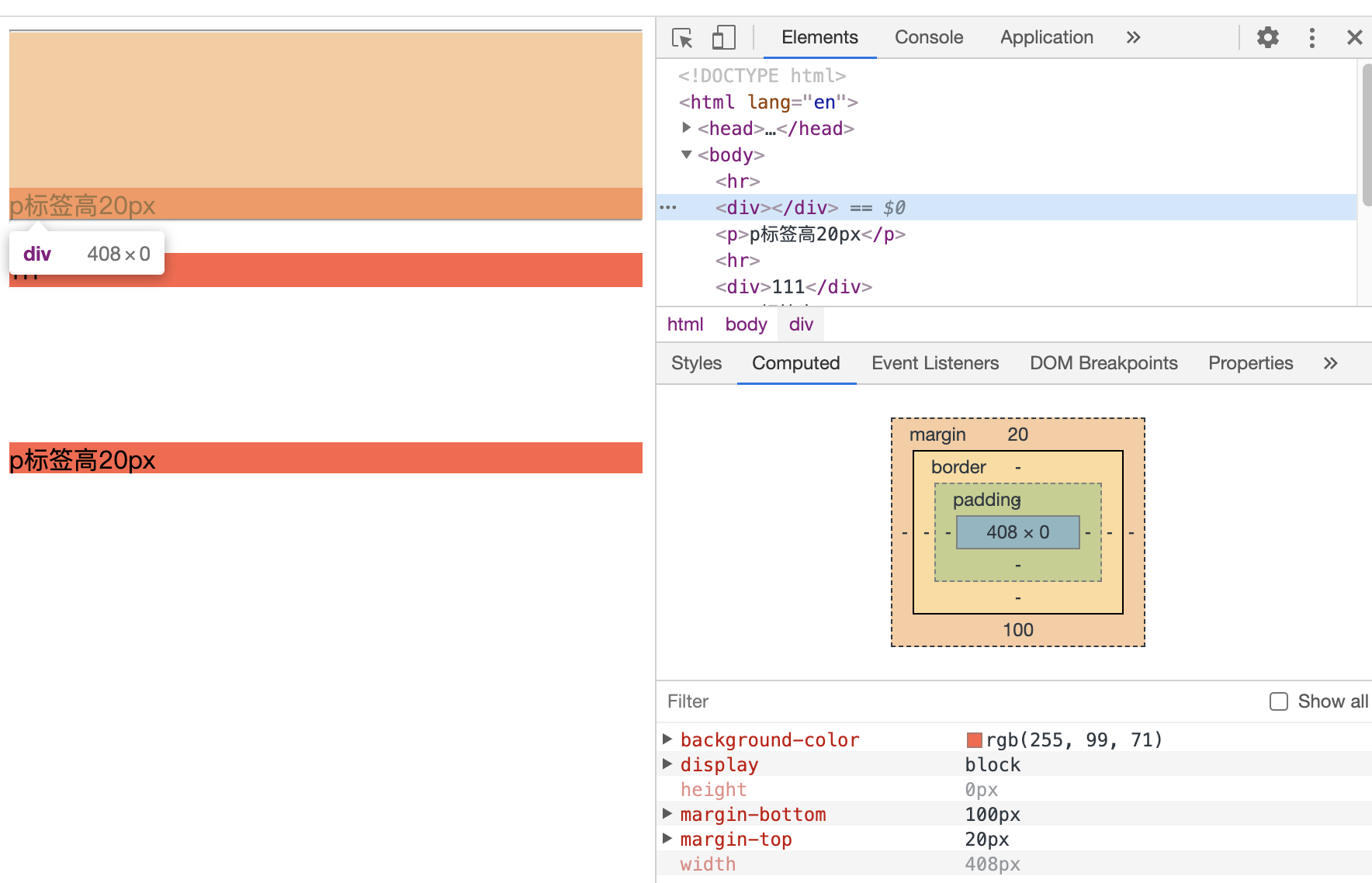The image size is (1372, 883).
Task: Click html in the breadcrumb
Action: coord(685,324)
